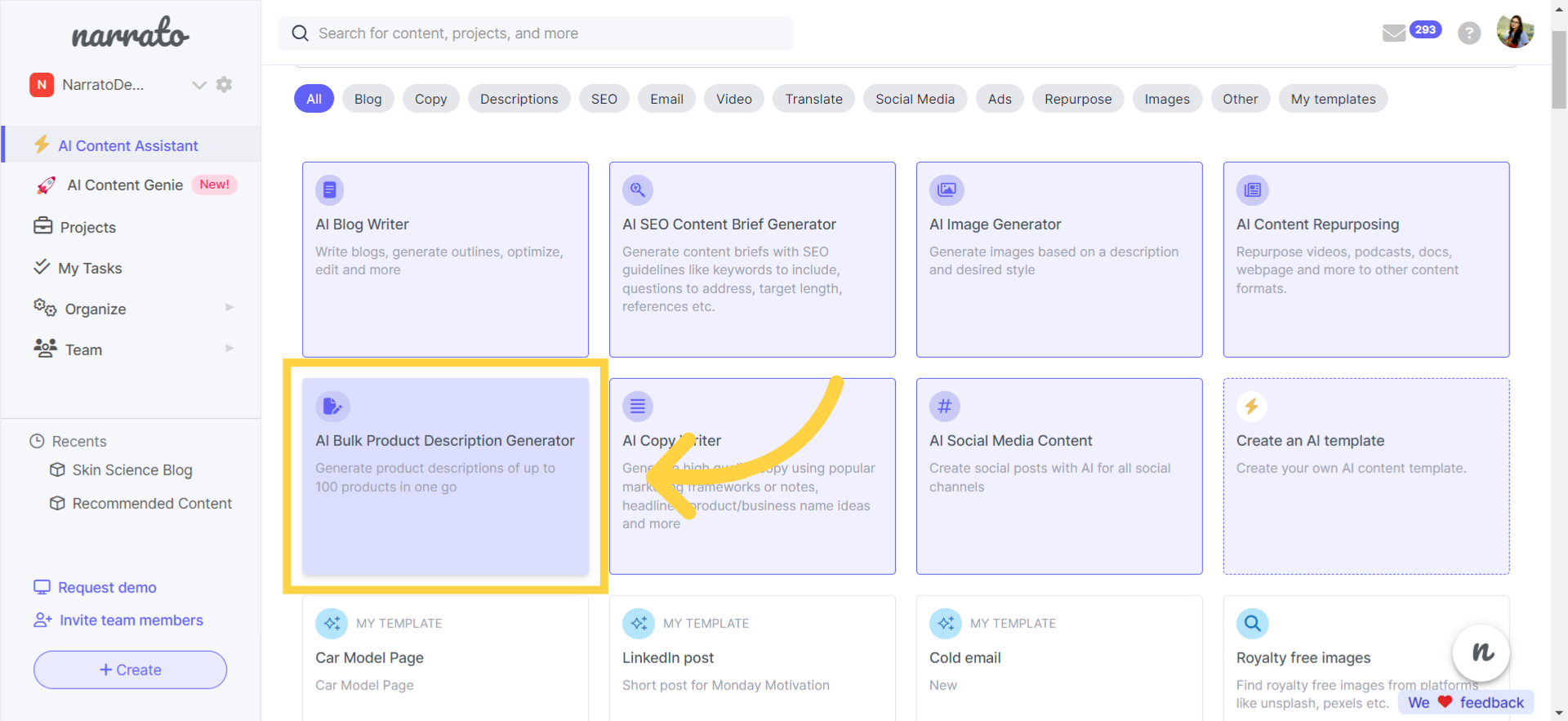Click the Royalty free images search icon
The image size is (1568, 721).
tap(1252, 624)
